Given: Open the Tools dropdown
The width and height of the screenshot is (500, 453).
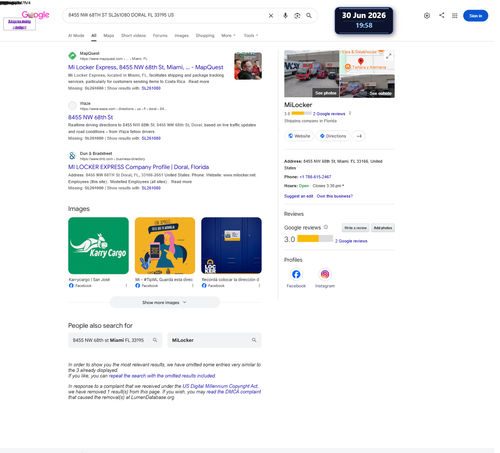Looking at the screenshot, I should pyautogui.click(x=251, y=35).
